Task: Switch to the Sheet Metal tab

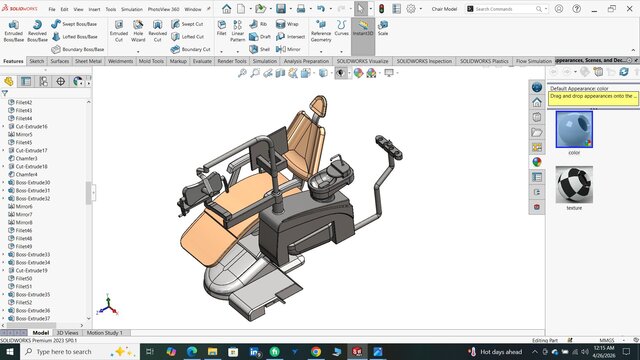Action: pyautogui.click(x=88, y=61)
